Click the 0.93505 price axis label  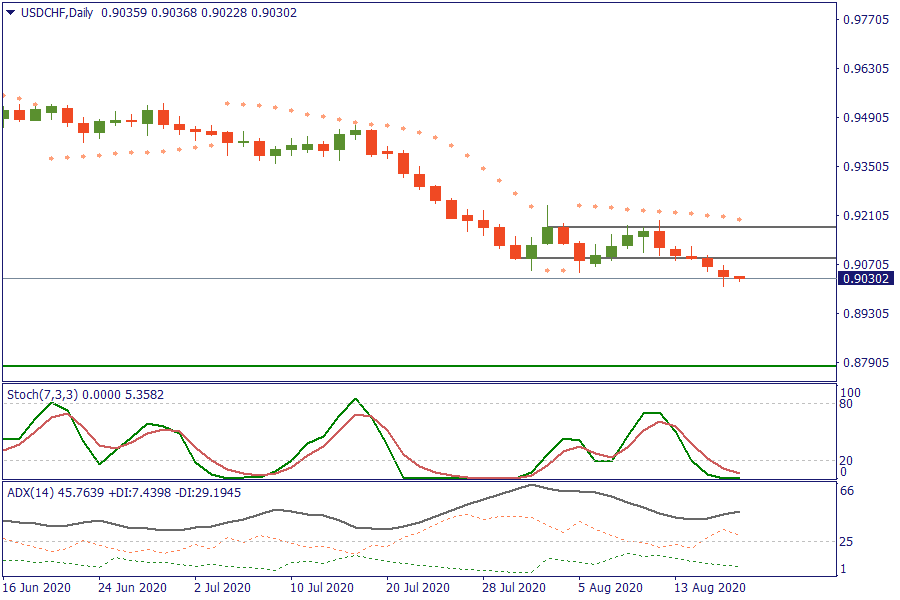(866, 167)
